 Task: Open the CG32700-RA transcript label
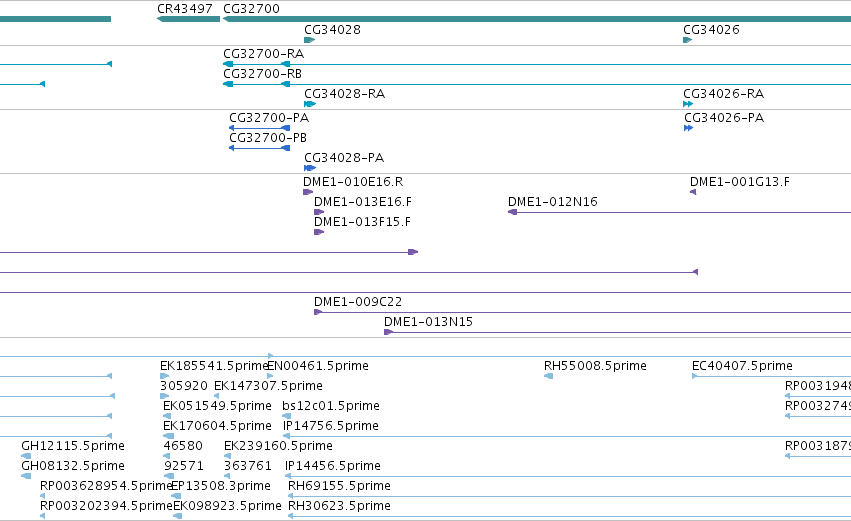coord(263,54)
